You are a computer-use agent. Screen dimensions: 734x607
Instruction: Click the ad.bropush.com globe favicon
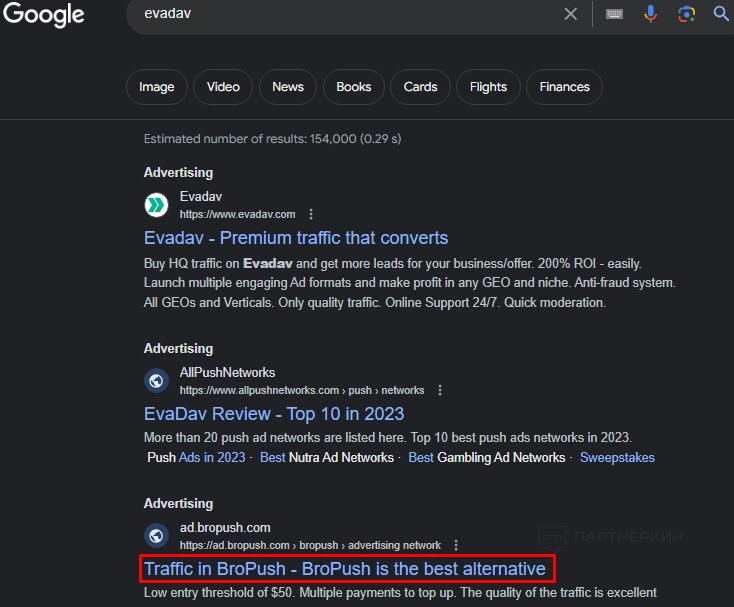(x=156, y=536)
